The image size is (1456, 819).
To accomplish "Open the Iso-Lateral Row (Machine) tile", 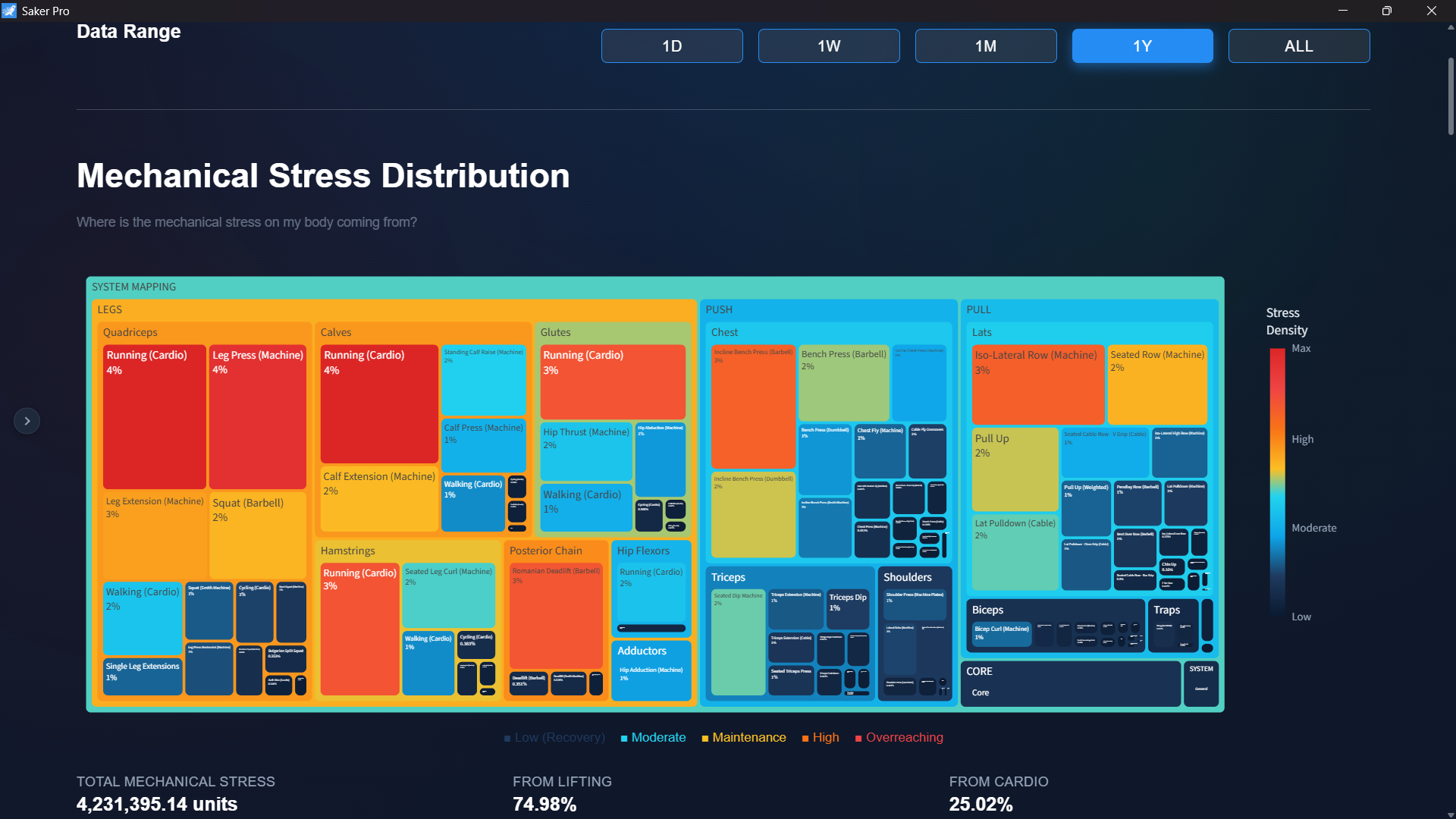I will (1037, 384).
